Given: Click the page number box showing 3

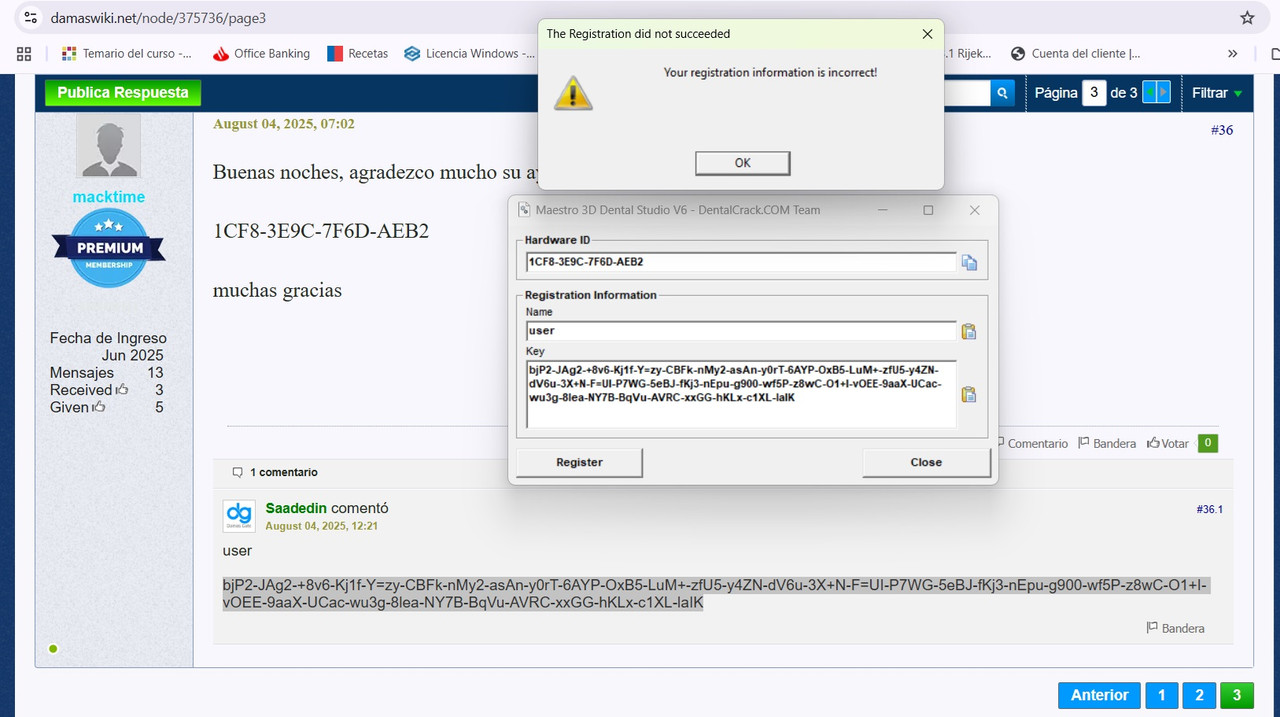Looking at the screenshot, I should coord(1094,93).
